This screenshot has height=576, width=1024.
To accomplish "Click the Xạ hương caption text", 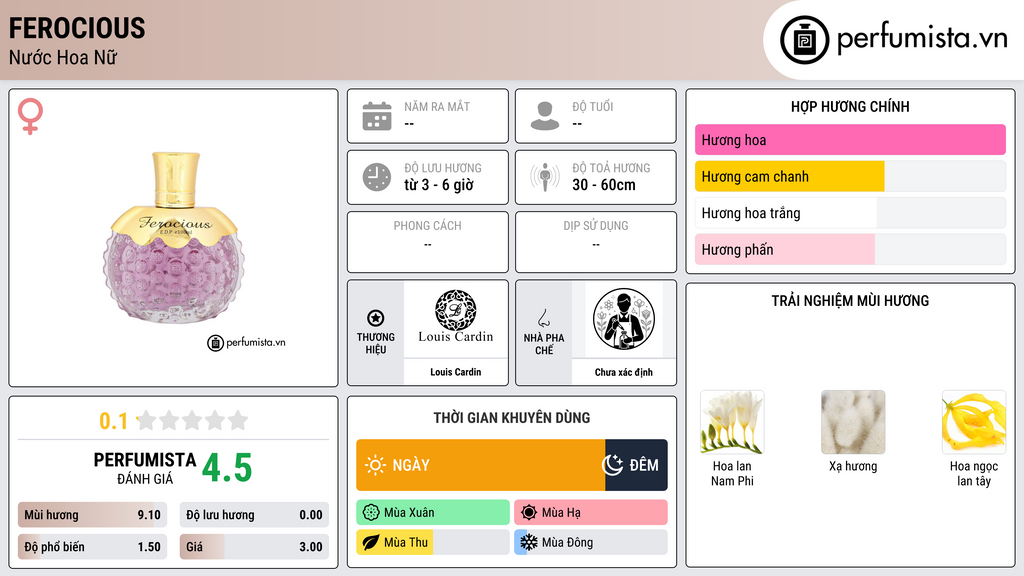I will [853, 466].
